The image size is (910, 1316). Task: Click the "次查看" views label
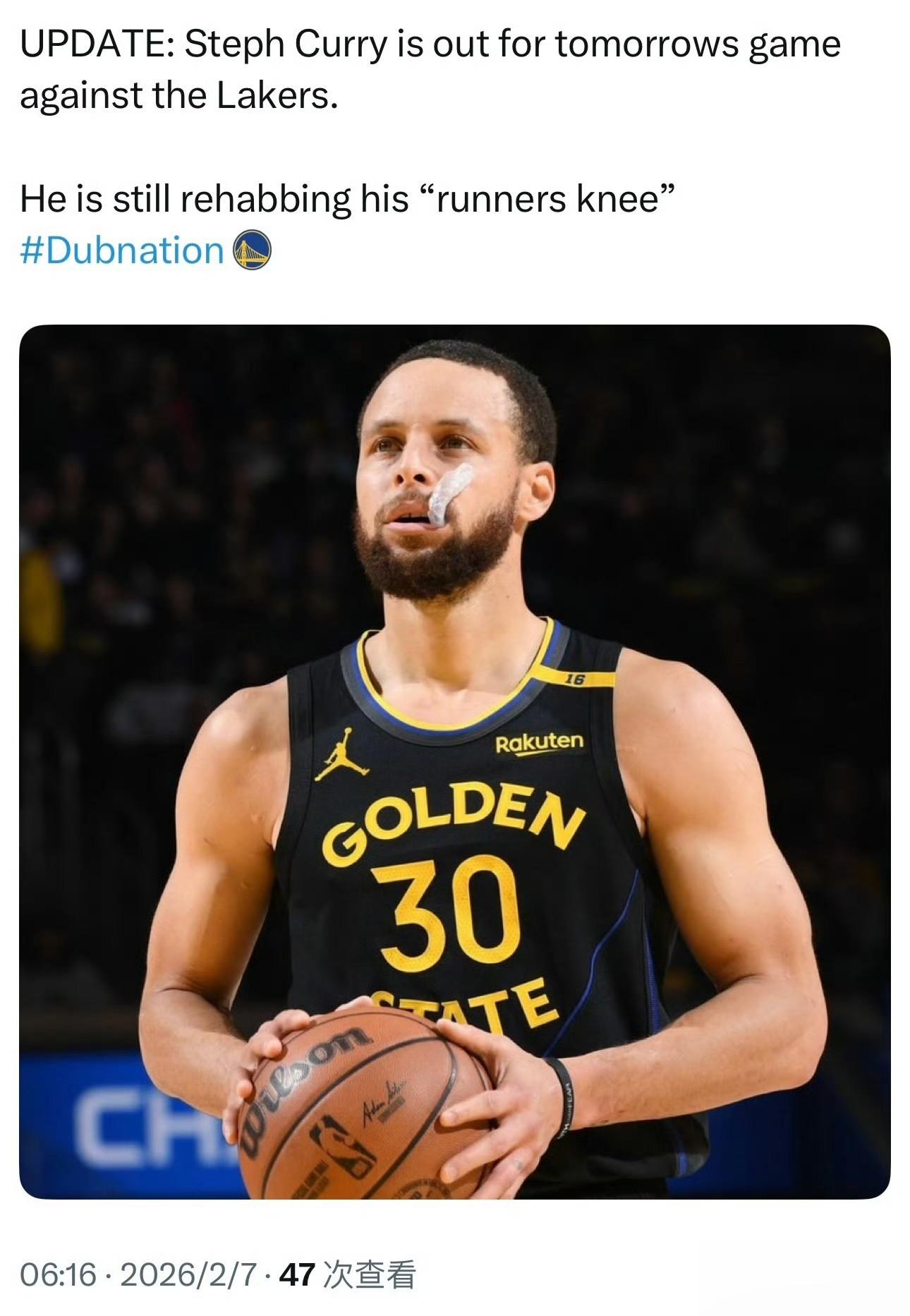pyautogui.click(x=368, y=1274)
